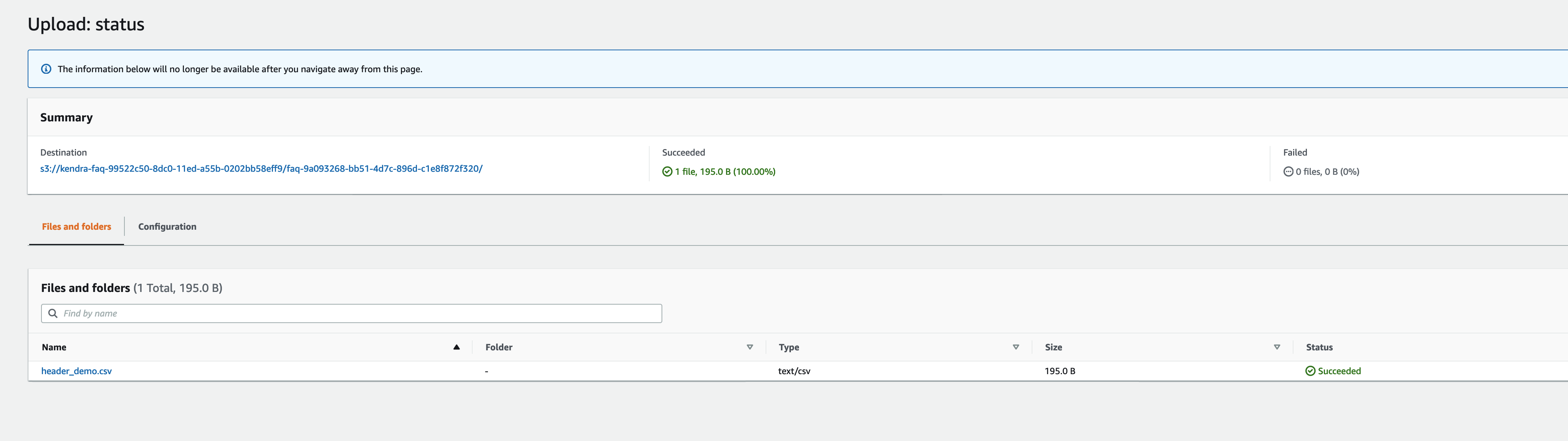Click the '1 file, 195.0 B (100.00%)' text
Screen dimensions: 1568x441
[724, 172]
